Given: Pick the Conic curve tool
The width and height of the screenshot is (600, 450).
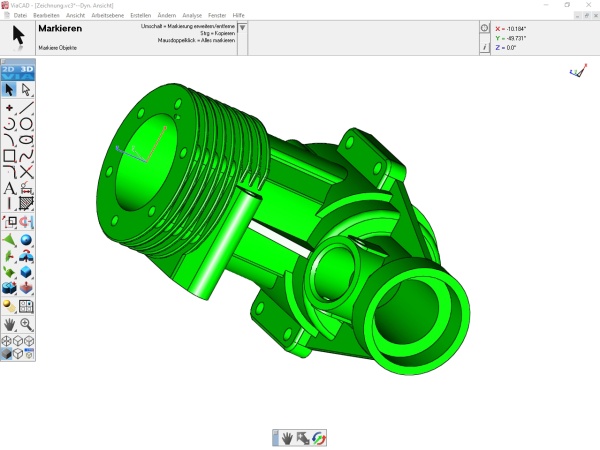Looking at the screenshot, I should click(x=9, y=140).
